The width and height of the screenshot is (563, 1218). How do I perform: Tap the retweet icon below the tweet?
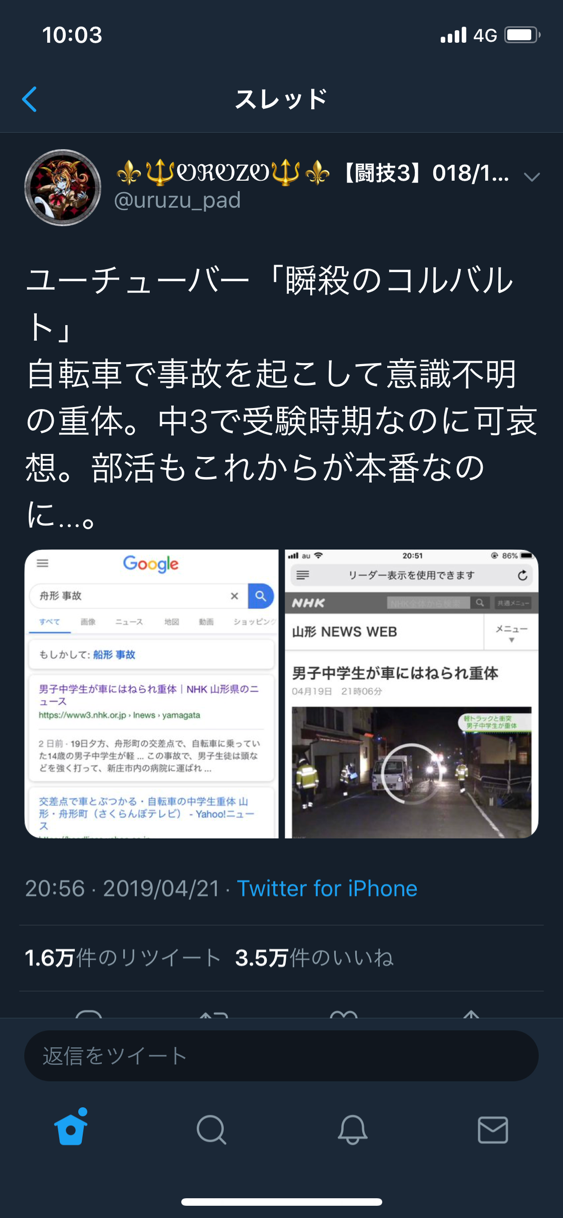pyautogui.click(x=213, y=1014)
